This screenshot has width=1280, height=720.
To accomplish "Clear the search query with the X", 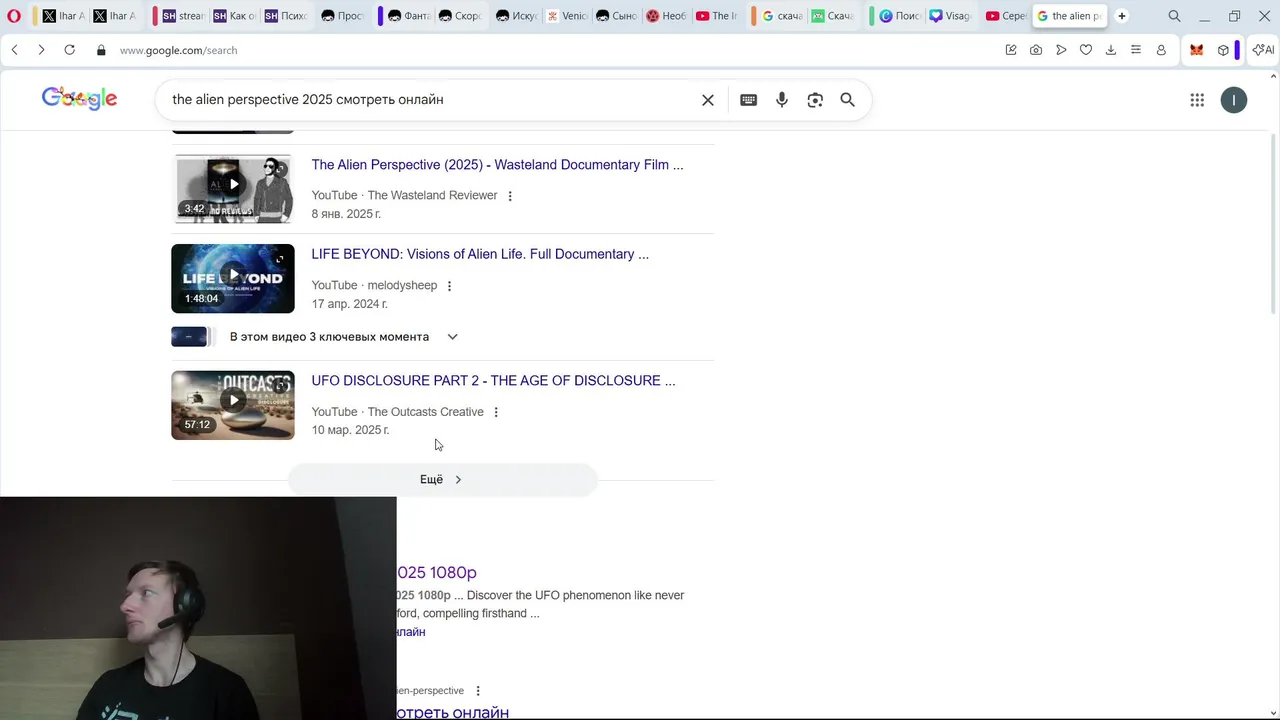I will [x=708, y=100].
